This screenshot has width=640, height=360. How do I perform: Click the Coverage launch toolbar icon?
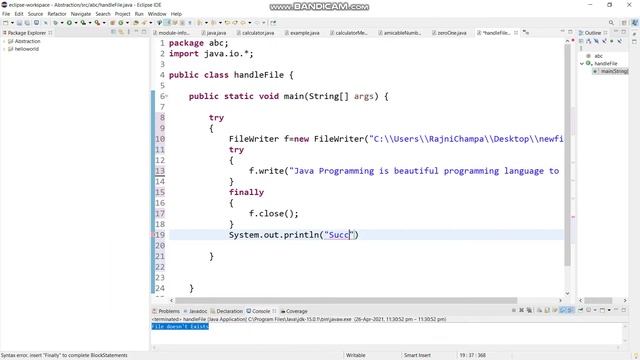point(83,23)
